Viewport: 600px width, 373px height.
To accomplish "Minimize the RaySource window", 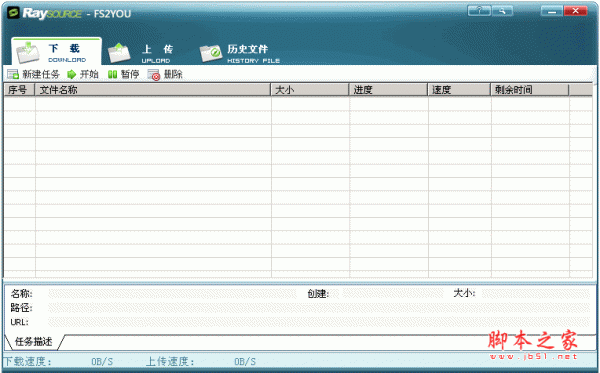I will tap(552, 11).
